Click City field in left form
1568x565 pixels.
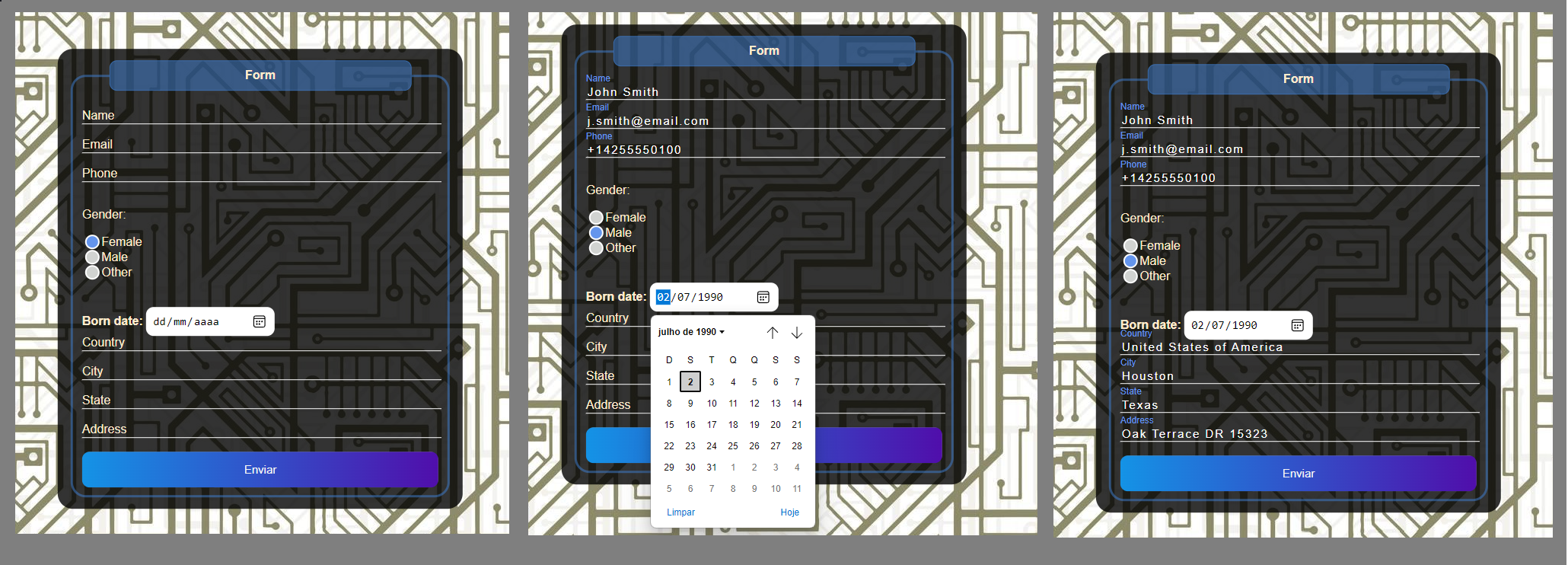261,372
